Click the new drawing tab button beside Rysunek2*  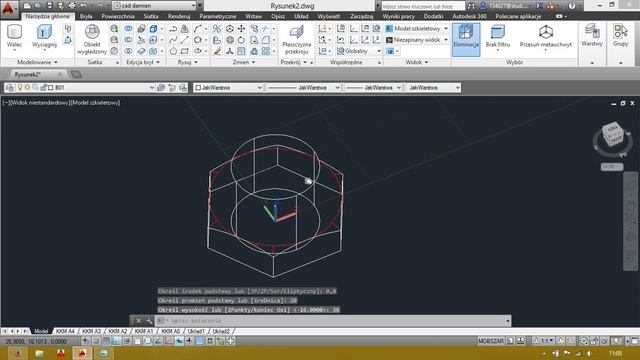[x=76, y=74]
